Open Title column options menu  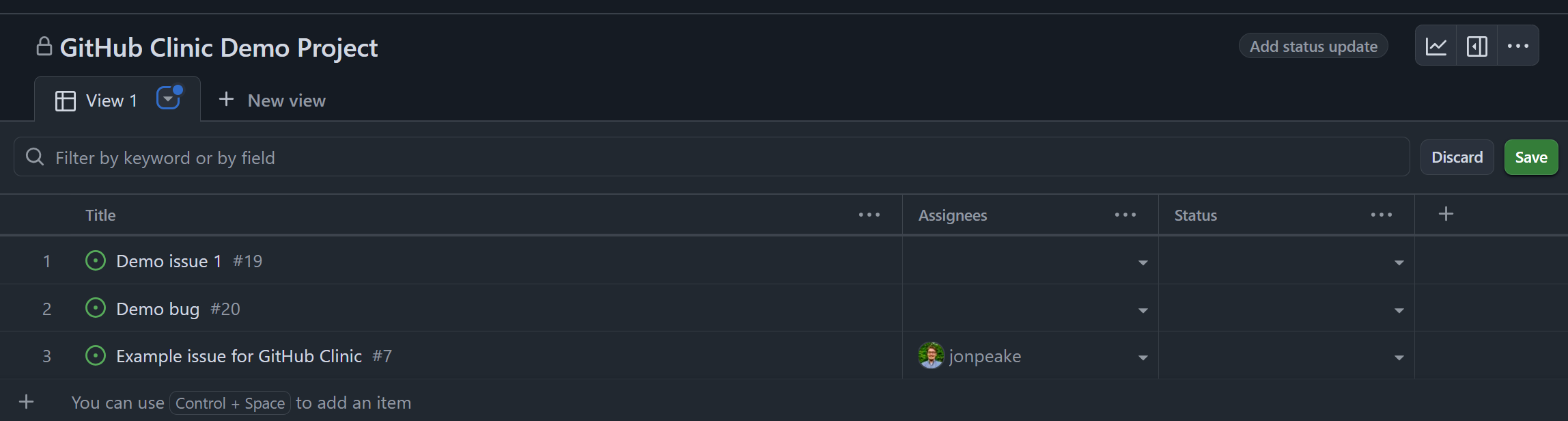click(869, 215)
